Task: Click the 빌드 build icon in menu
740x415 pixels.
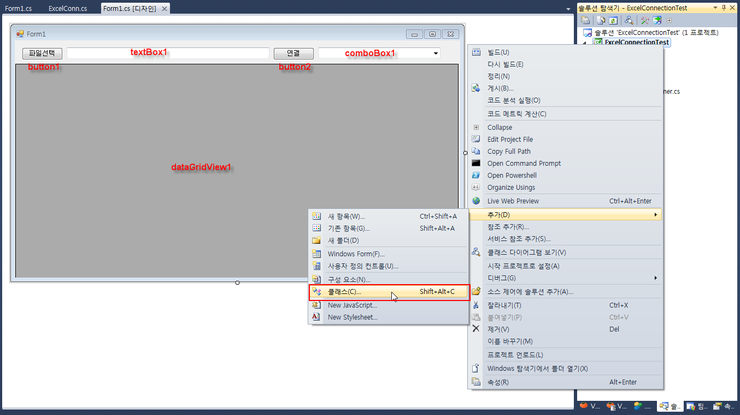Action: coord(476,52)
